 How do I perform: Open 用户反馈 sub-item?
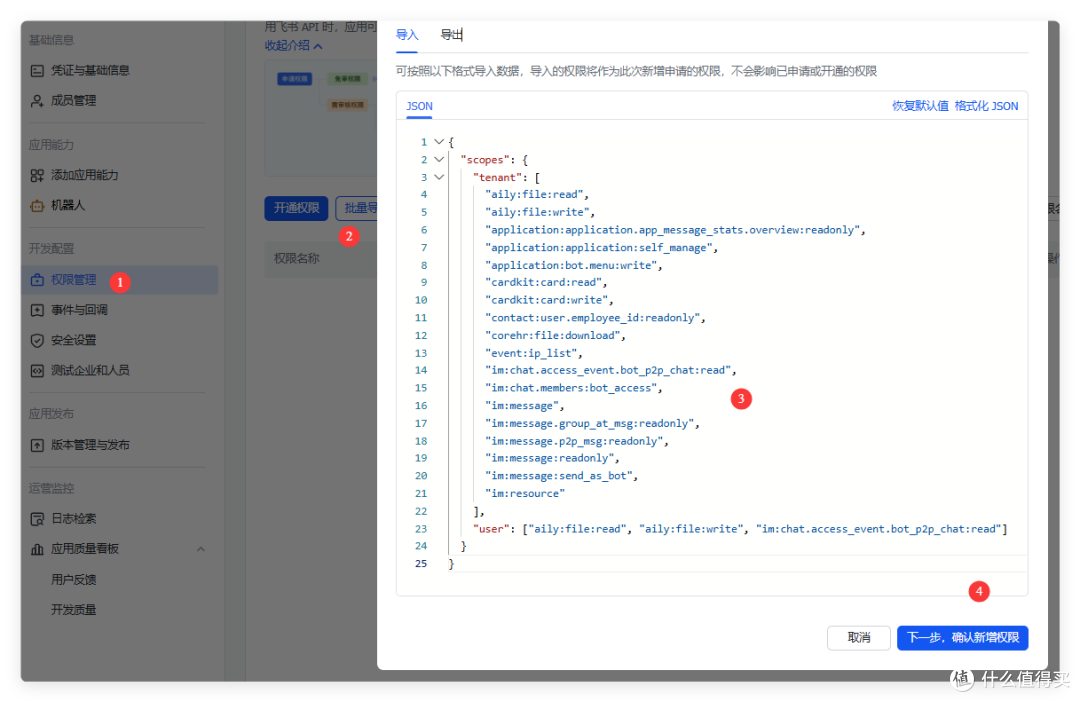[74, 579]
